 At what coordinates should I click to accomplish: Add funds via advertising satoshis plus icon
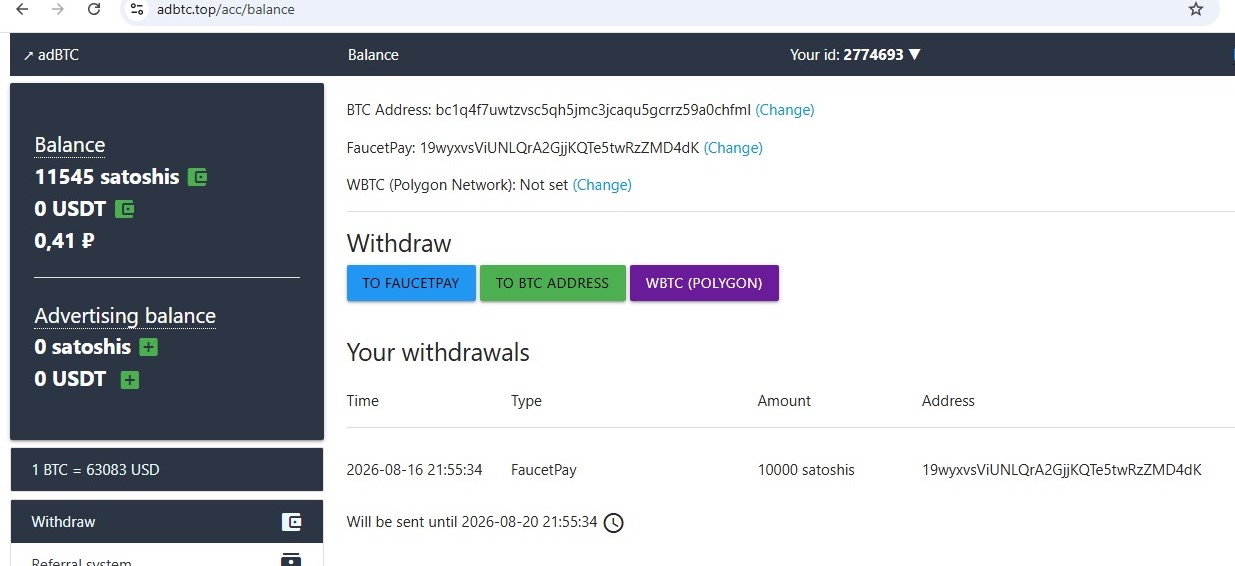click(149, 347)
